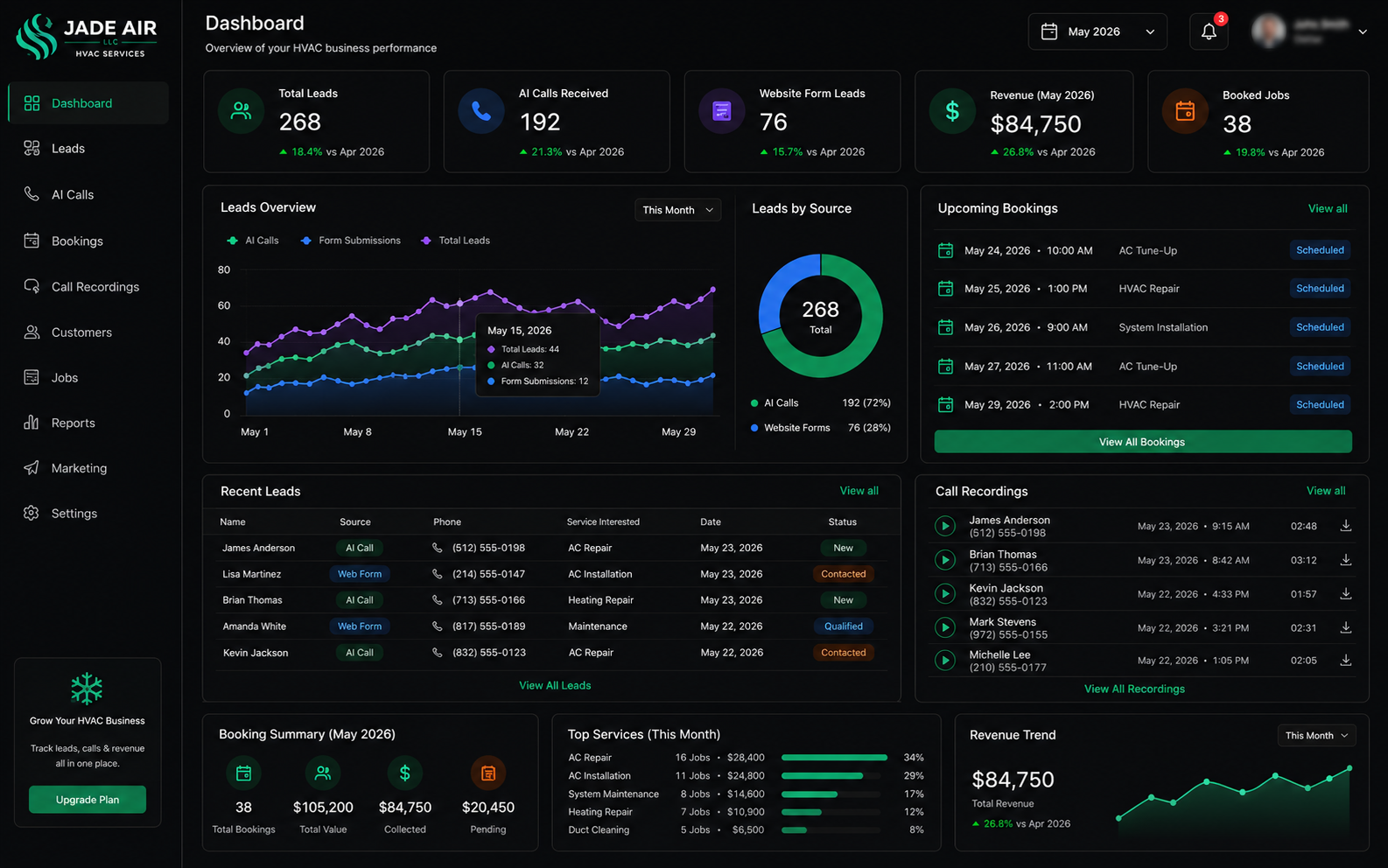Click the Booked Jobs calendar icon
1388x868 pixels.
(x=1185, y=111)
